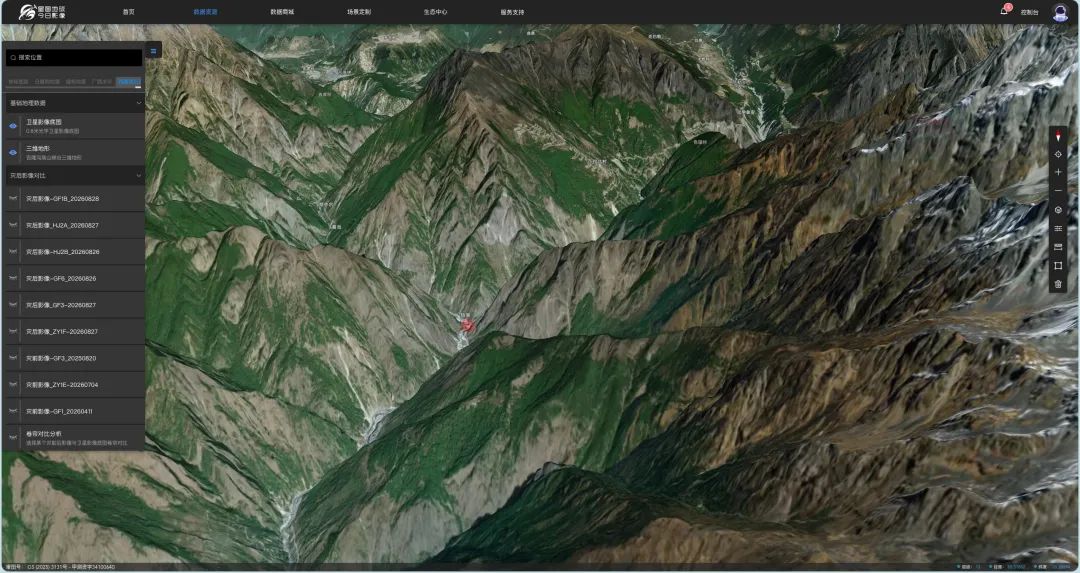Image resolution: width=1080 pixels, height=573 pixels.
Task: Click the circular view-reset map icon
Action: click(1058, 210)
